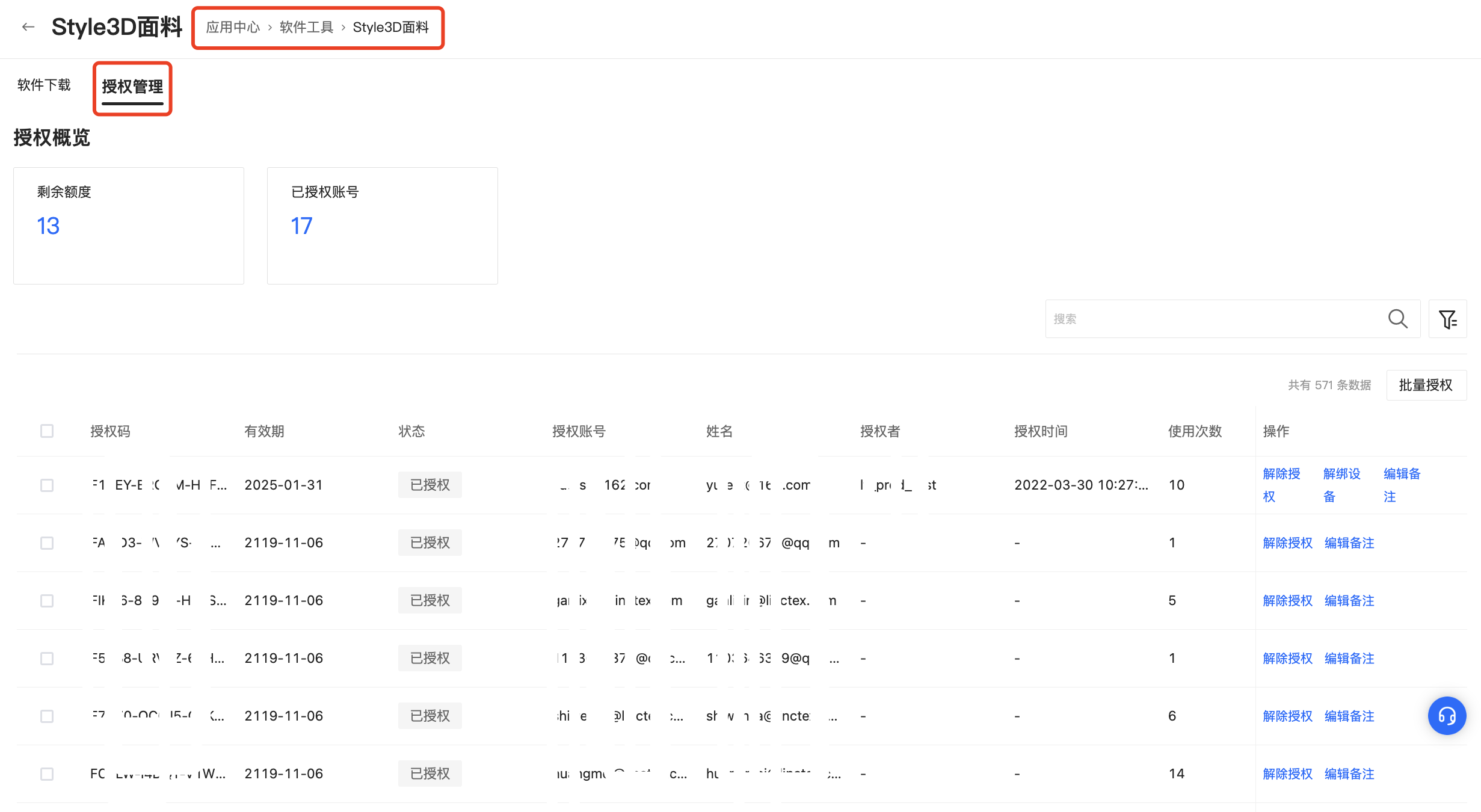Open the customer support headset button
This screenshot has height=812, width=1481.
1447,716
